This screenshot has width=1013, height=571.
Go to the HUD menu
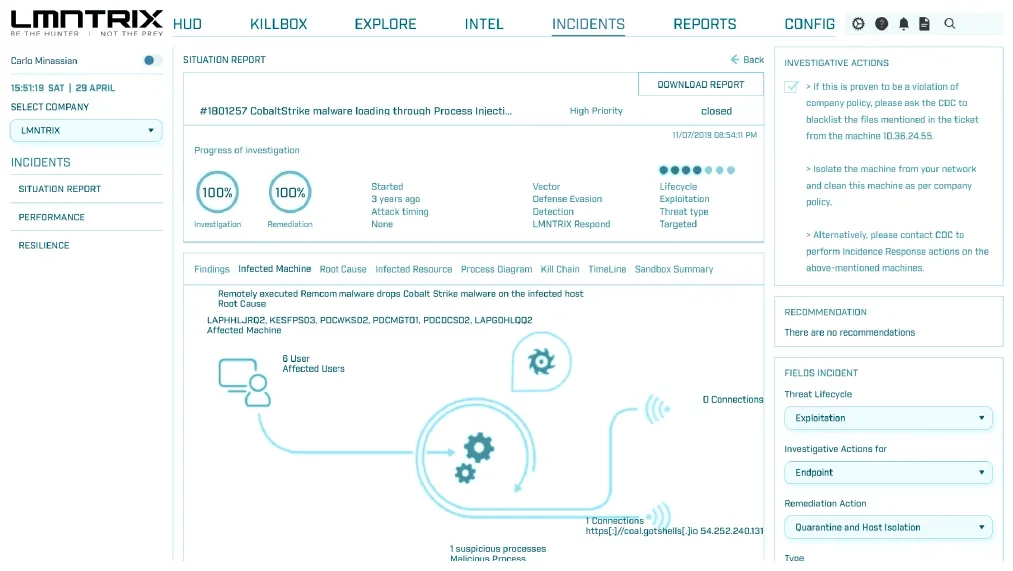pyautogui.click(x=187, y=25)
